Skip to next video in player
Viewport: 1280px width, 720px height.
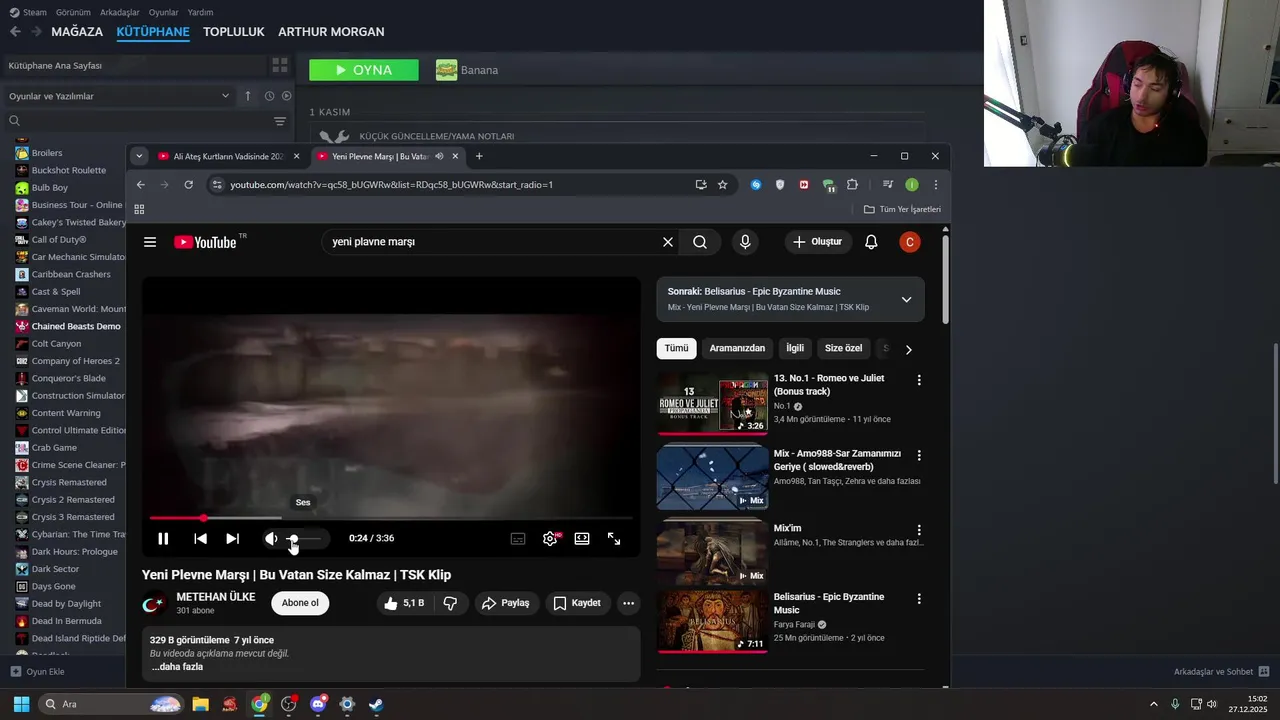point(232,538)
